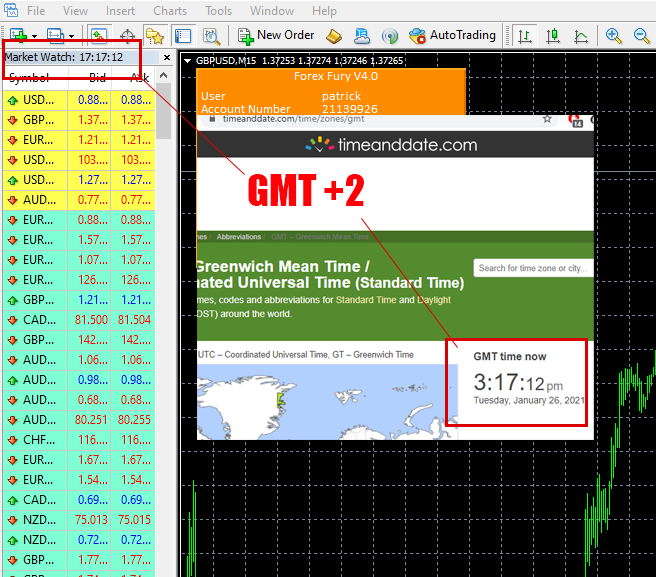Click ask price 80.255 in AUD row
The image size is (656, 577).
click(x=134, y=420)
